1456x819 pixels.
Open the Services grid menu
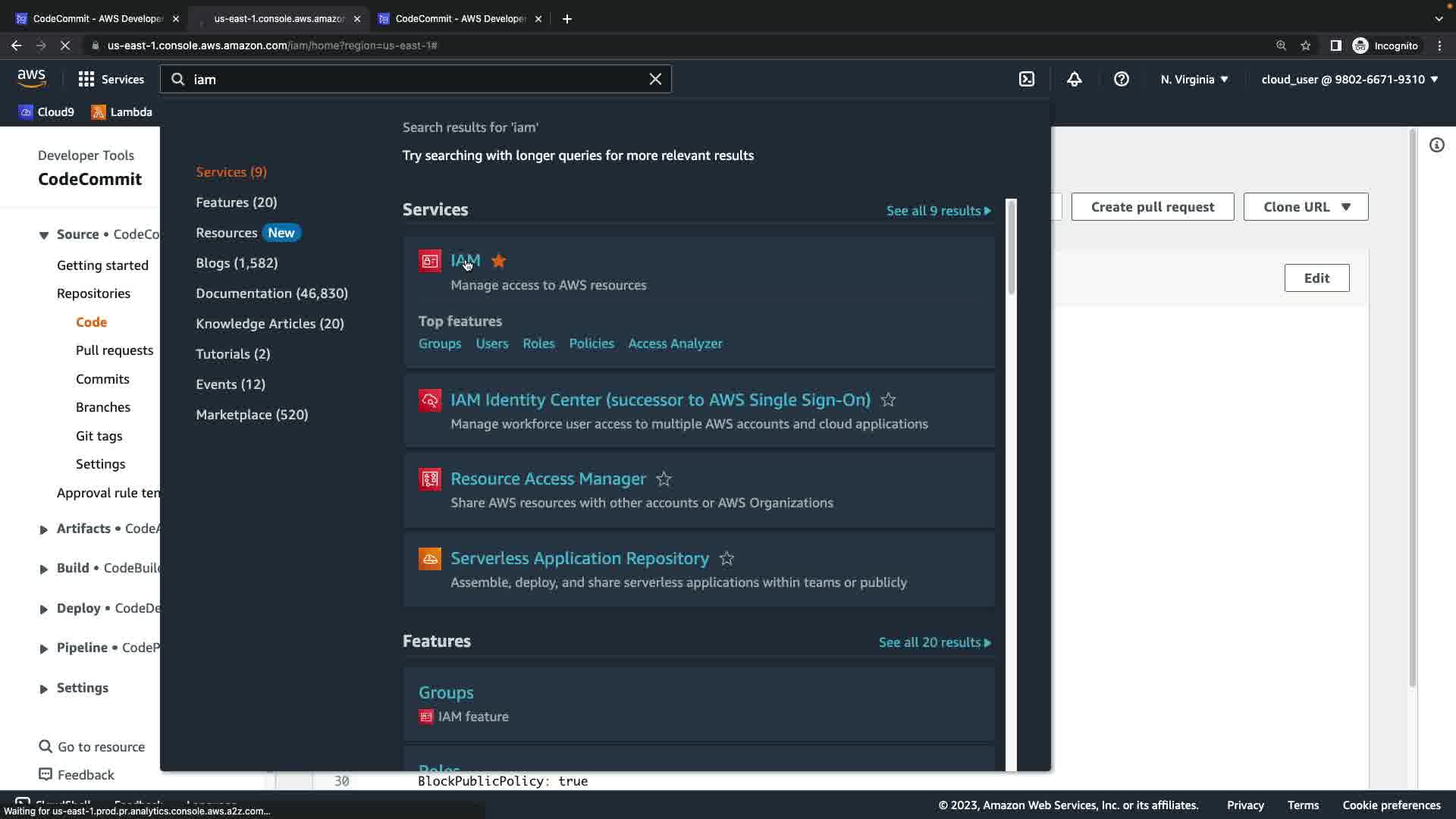111,79
